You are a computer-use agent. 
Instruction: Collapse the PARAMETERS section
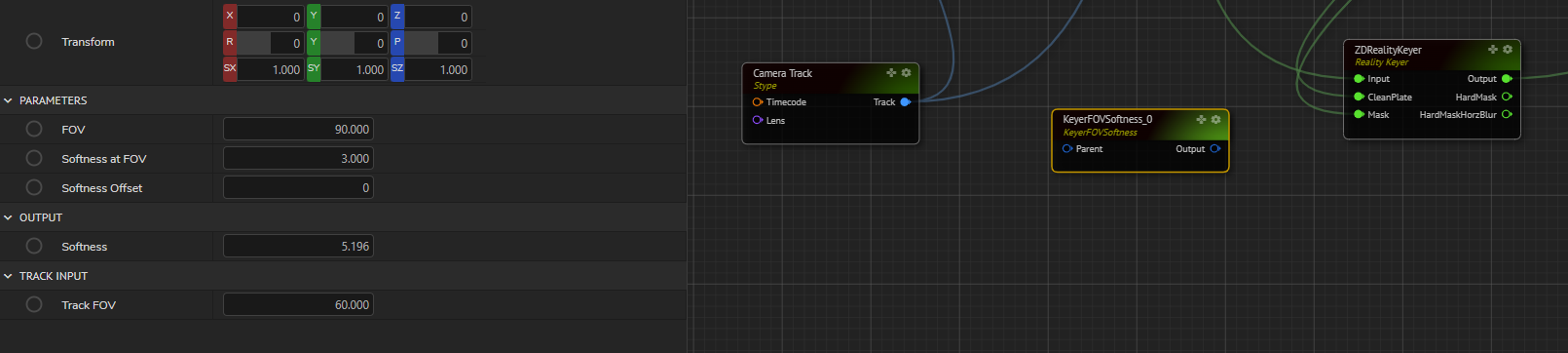[x=8, y=100]
